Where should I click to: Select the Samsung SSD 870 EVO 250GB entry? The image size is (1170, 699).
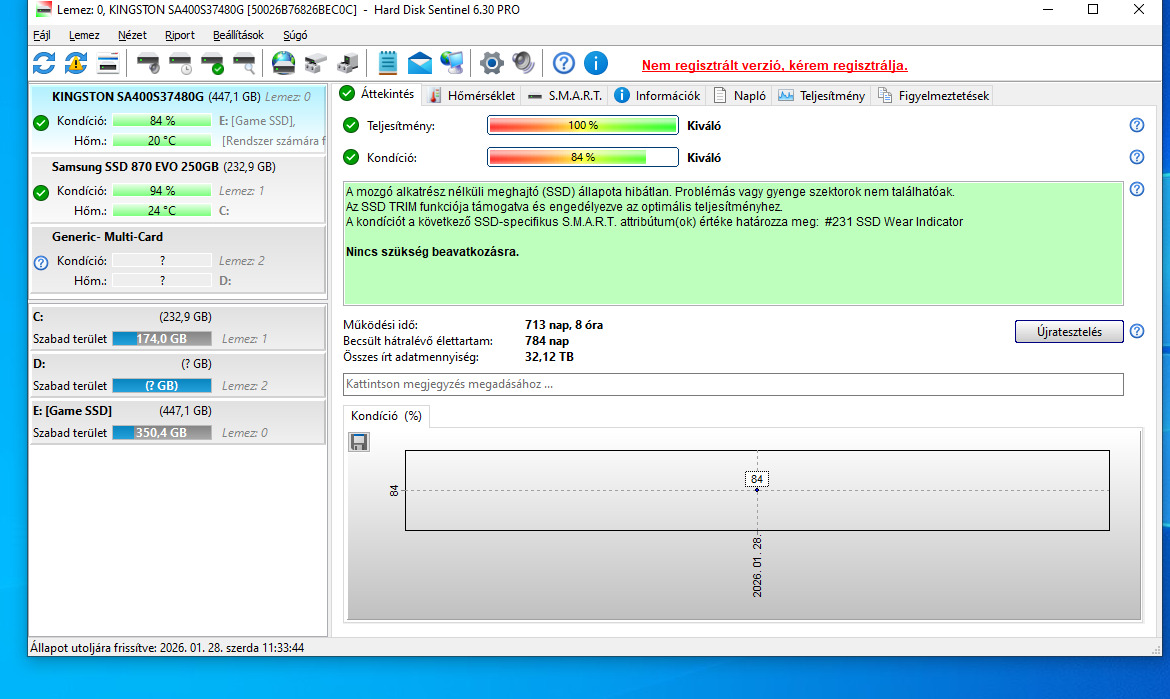point(178,189)
